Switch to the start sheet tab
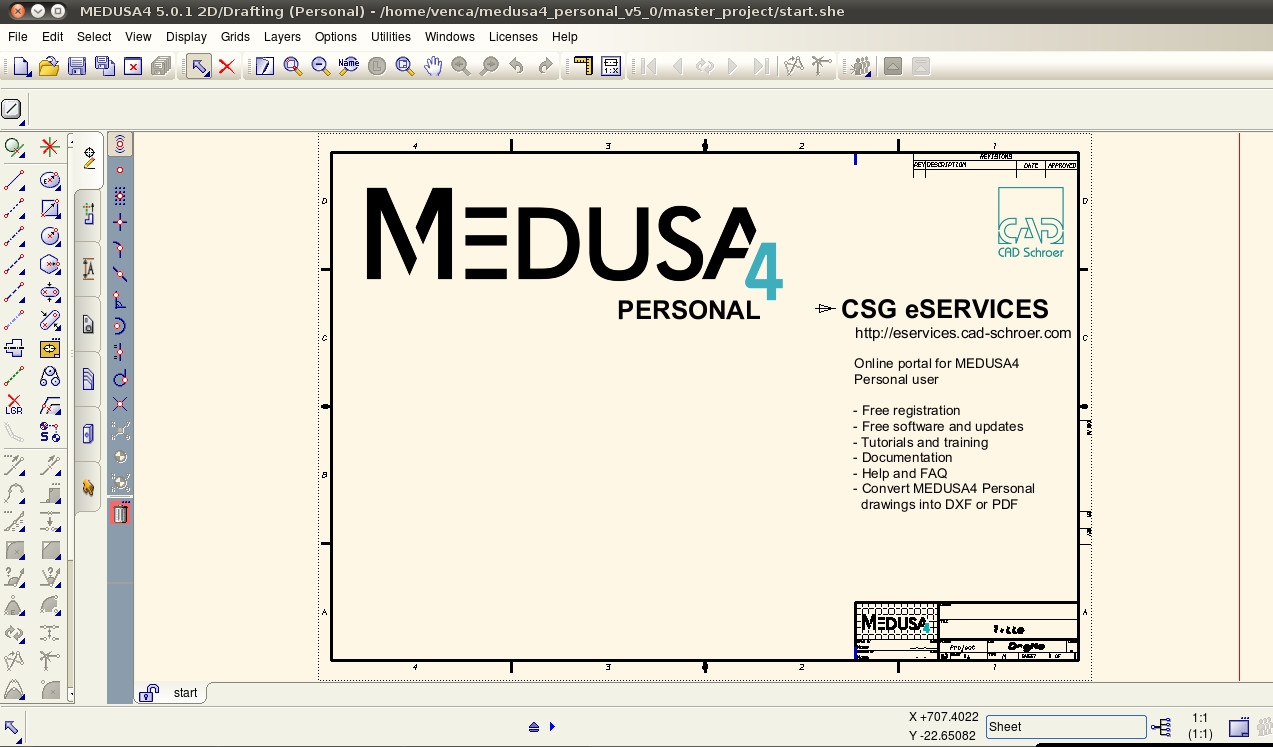 [185, 692]
